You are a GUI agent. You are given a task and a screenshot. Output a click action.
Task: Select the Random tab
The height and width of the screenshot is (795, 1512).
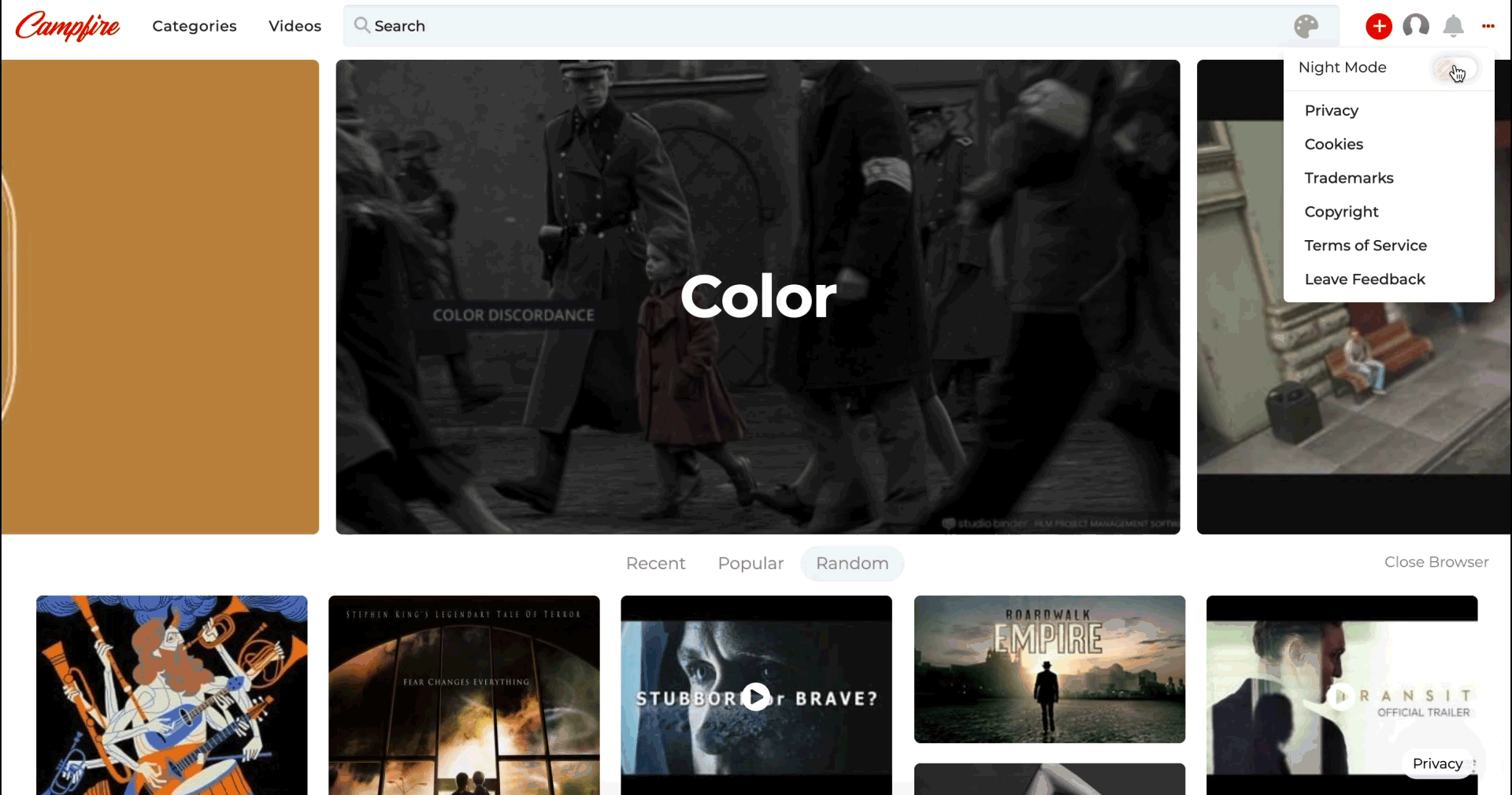tap(852, 564)
